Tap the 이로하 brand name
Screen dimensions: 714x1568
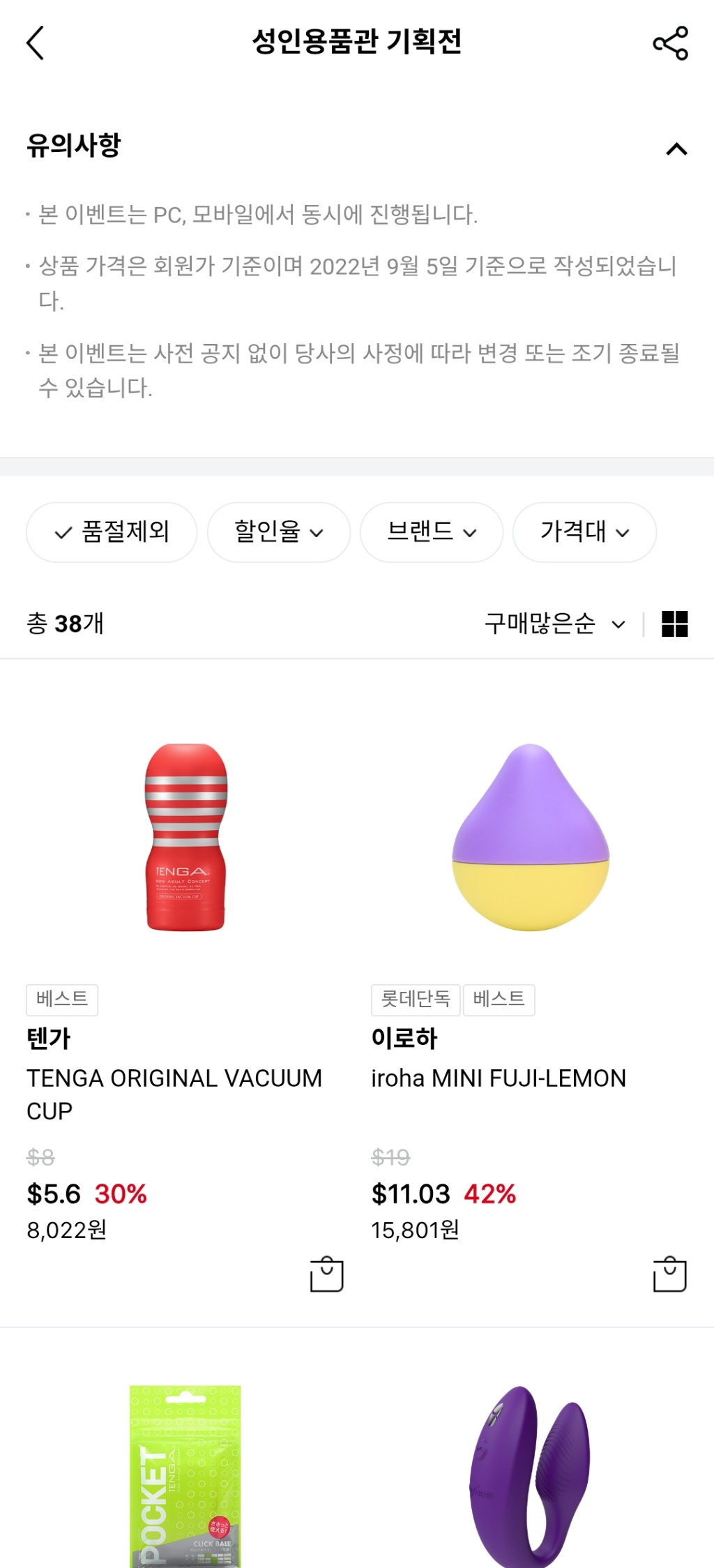pyautogui.click(x=404, y=1039)
